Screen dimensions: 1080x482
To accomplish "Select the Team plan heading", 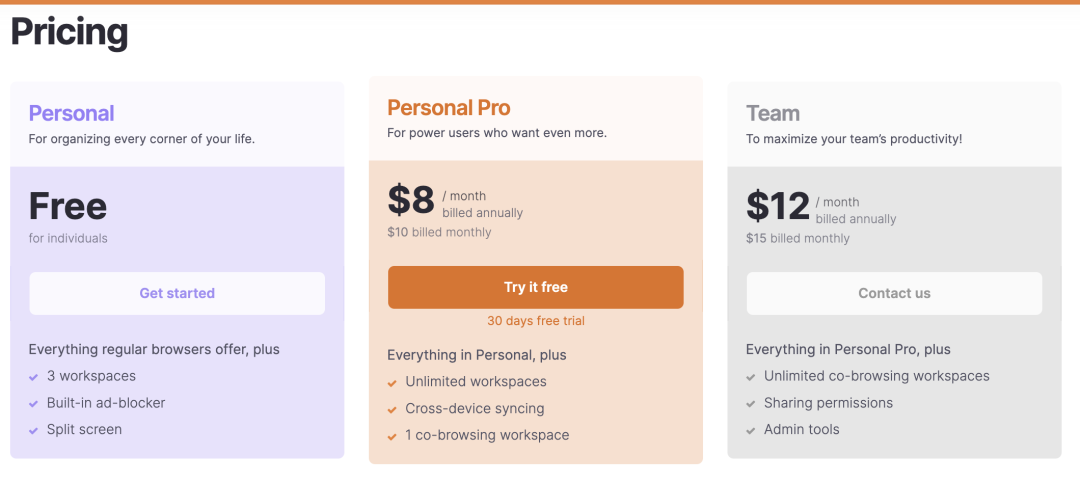I will tap(773, 114).
